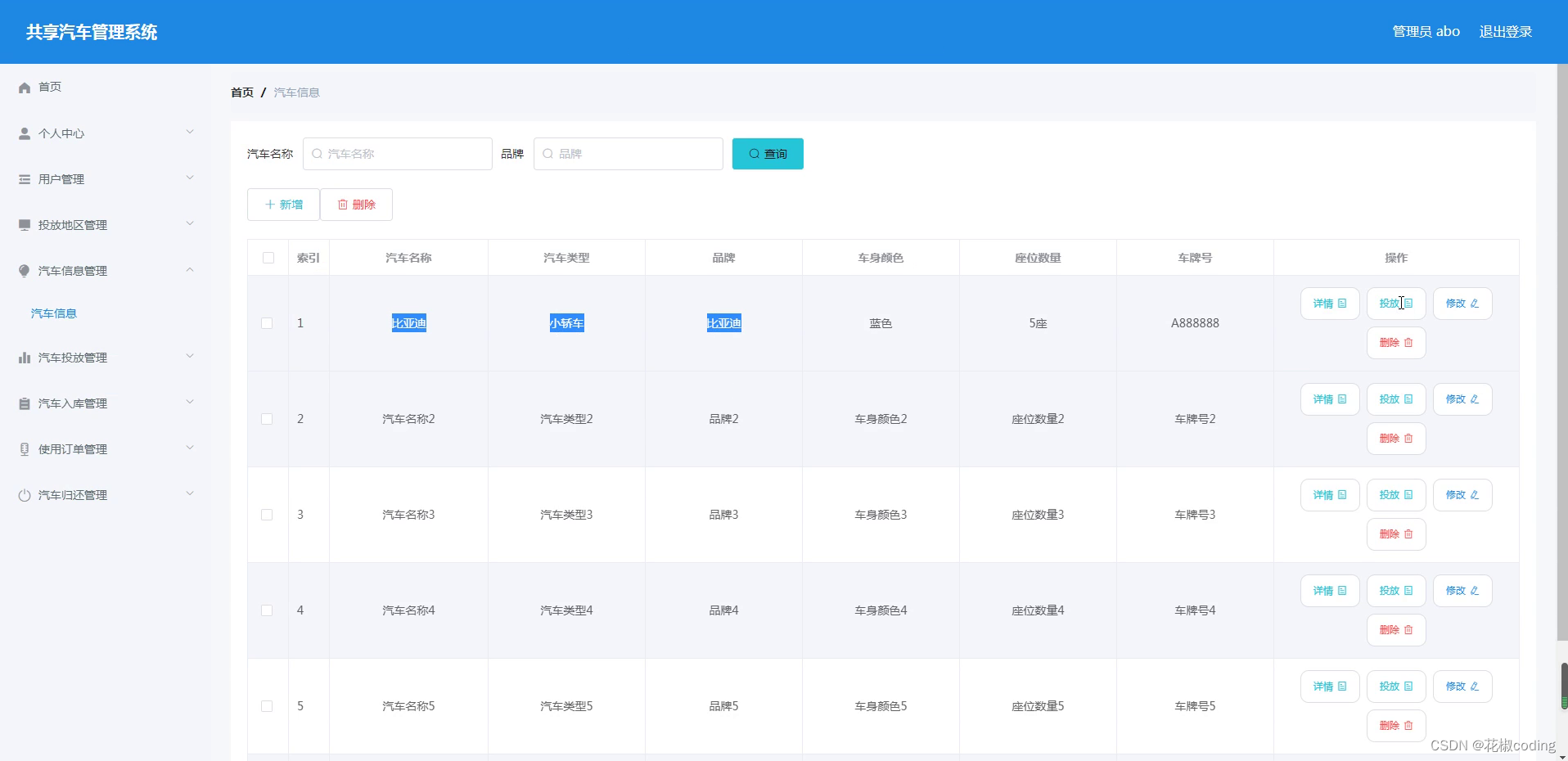Check the checkbox for row 1 比亚迪

[267, 323]
